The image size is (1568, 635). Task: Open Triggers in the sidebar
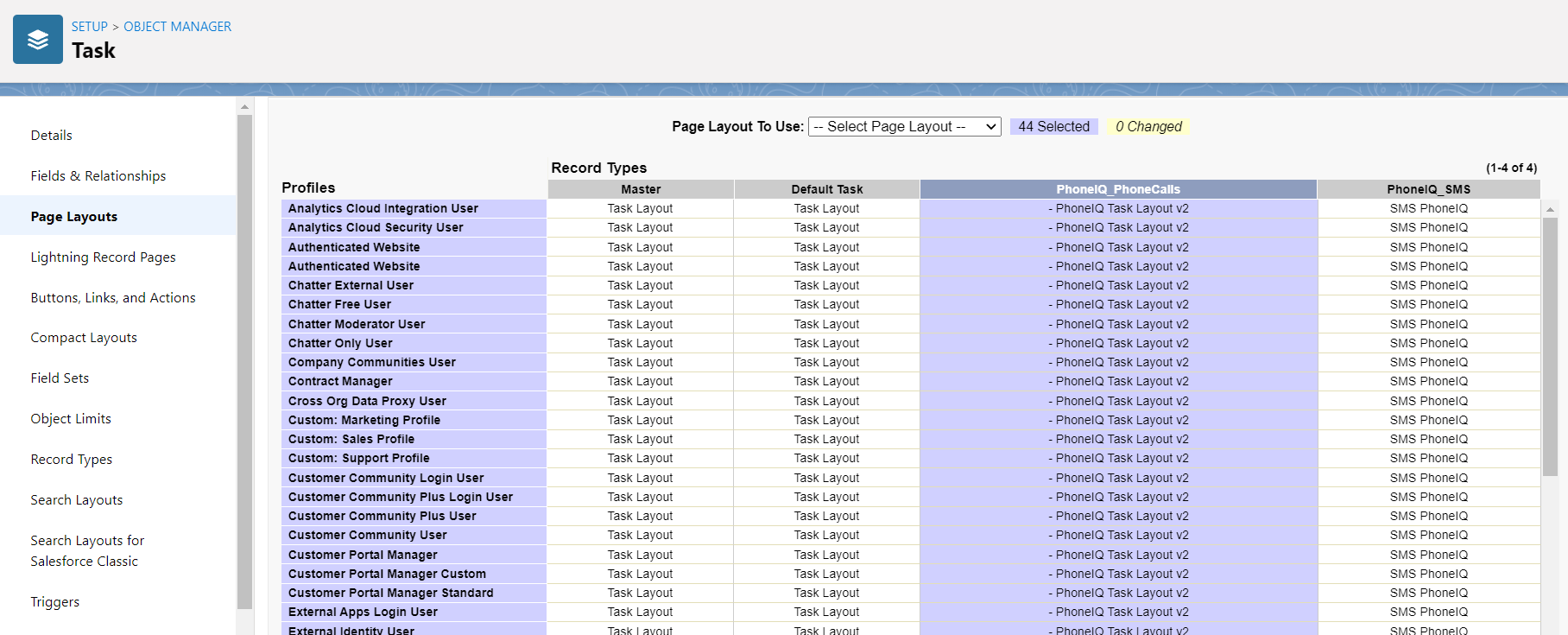click(55, 602)
